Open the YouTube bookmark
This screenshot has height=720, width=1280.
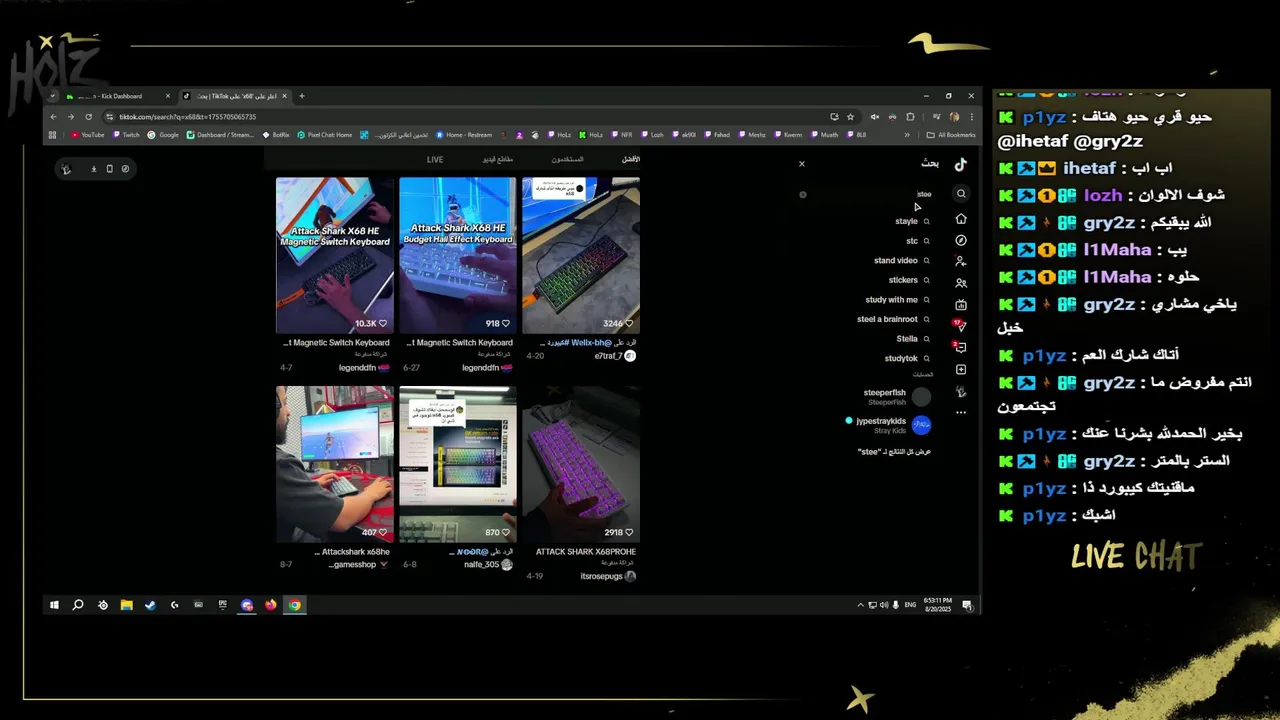pyautogui.click(x=88, y=135)
